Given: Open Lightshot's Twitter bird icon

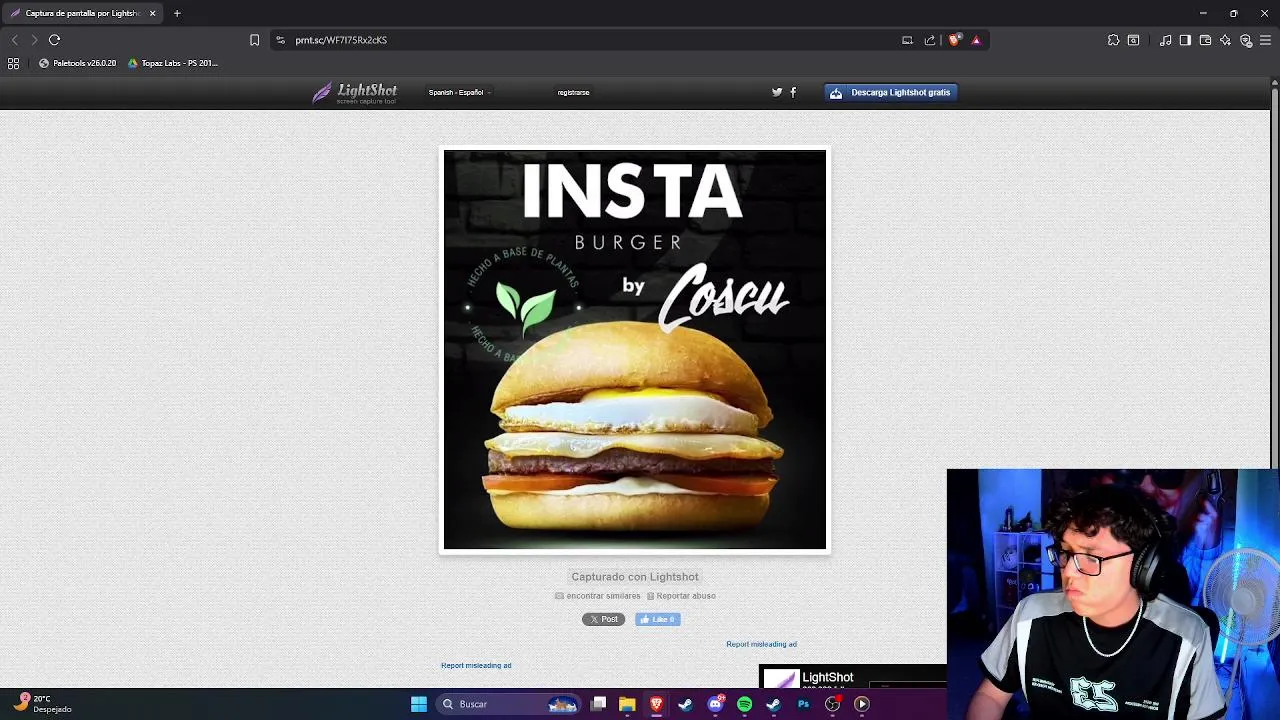Looking at the screenshot, I should point(777,92).
